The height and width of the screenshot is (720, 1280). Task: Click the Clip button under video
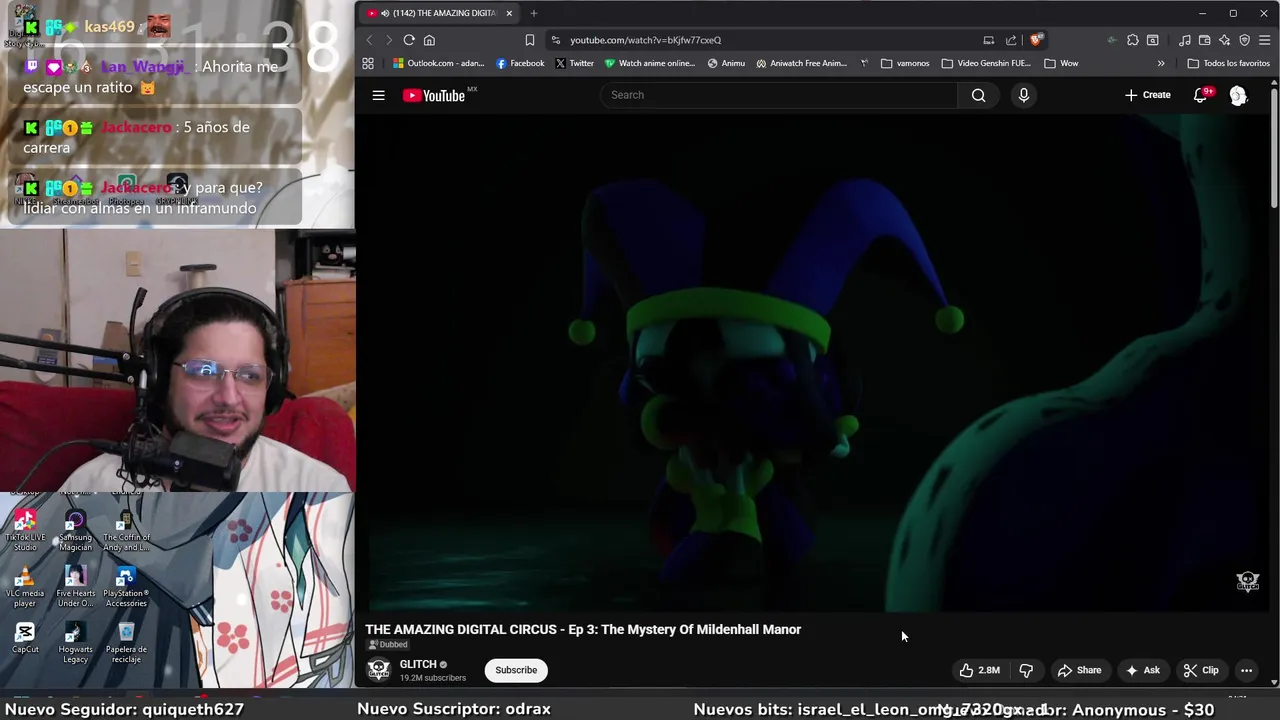[x=1201, y=670]
